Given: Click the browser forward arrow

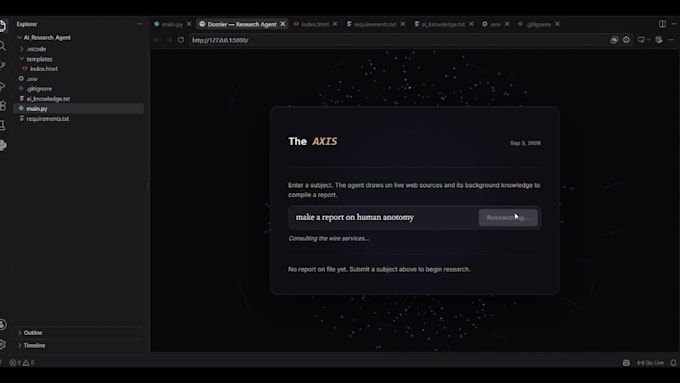Looking at the screenshot, I should pyautogui.click(x=169, y=40).
